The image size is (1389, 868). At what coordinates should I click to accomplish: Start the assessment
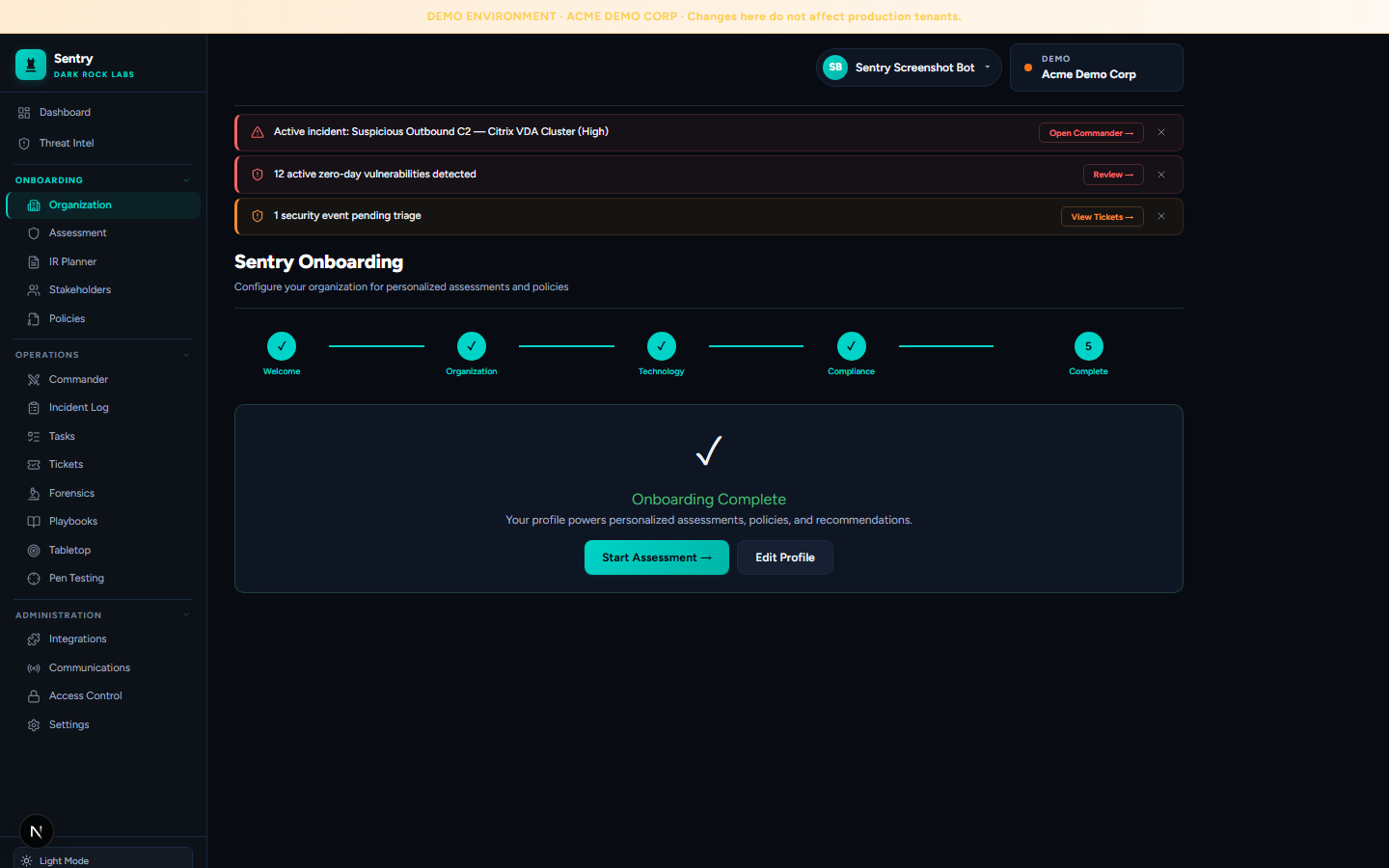(x=657, y=557)
